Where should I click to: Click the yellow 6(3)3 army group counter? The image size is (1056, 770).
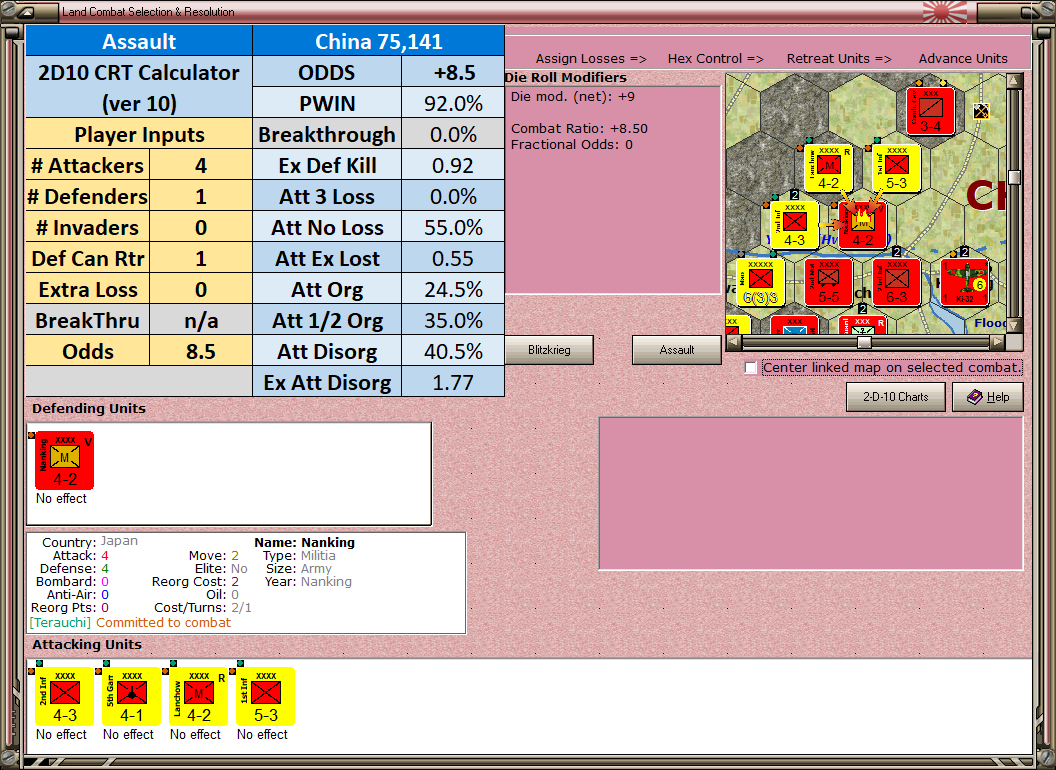760,282
